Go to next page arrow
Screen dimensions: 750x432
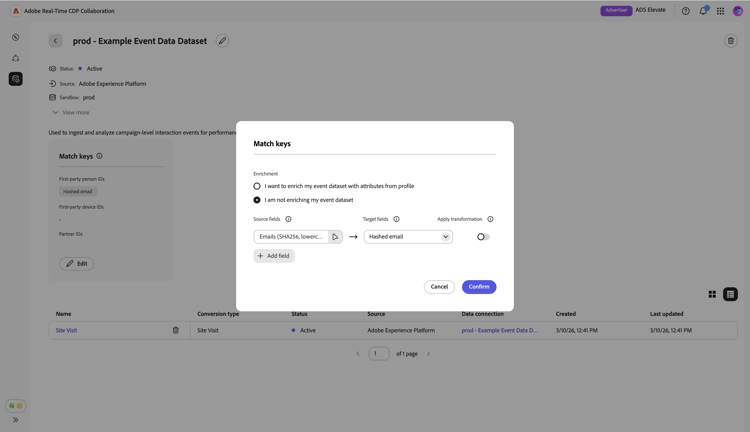coord(429,354)
